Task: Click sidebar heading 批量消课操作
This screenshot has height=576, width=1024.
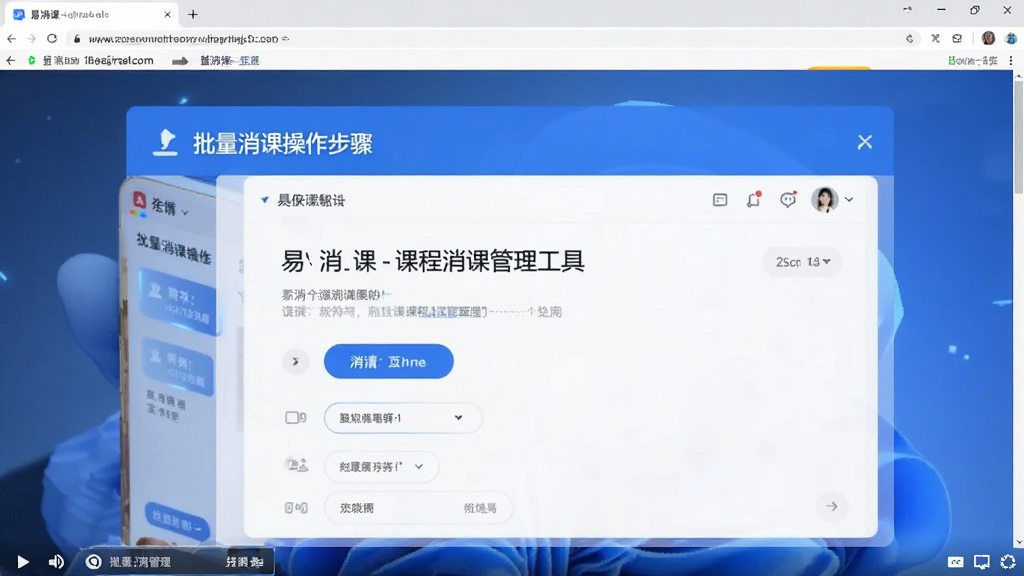Action: click(174, 248)
